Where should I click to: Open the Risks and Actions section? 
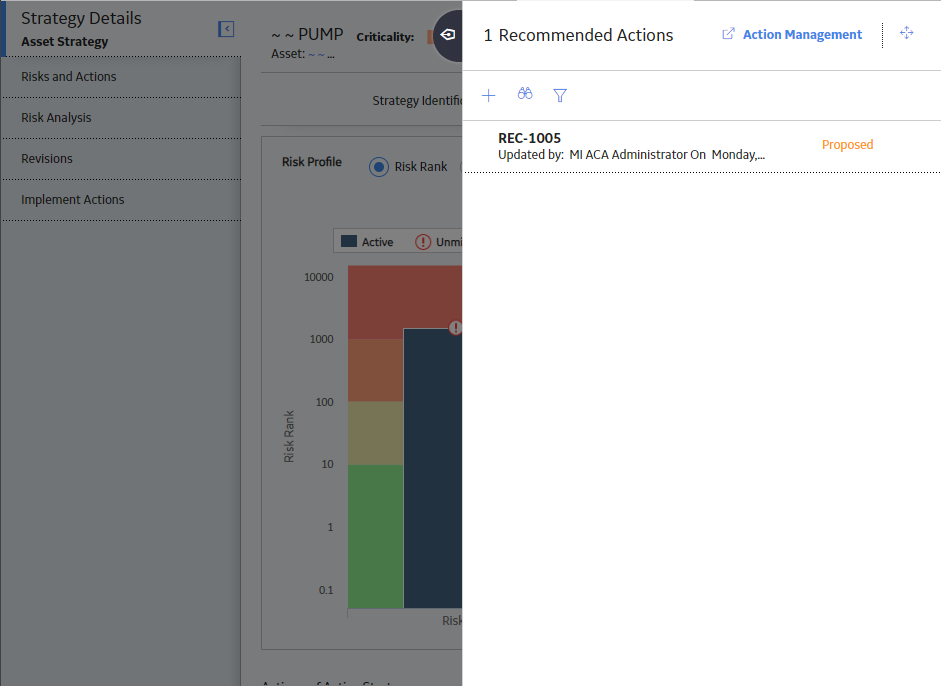[x=122, y=77]
